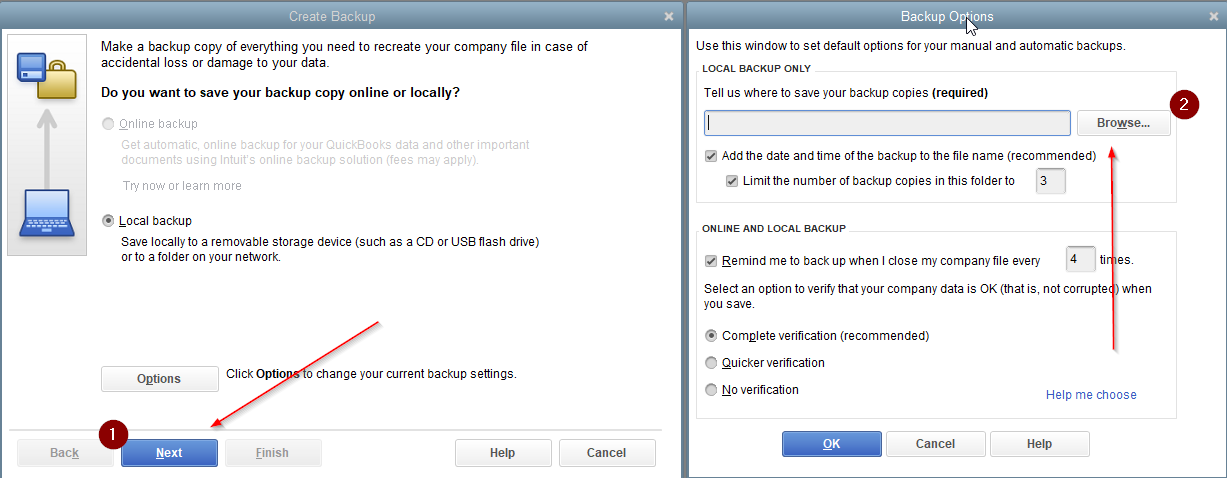Image resolution: width=1227 pixels, height=478 pixels.
Task: Click the reminder frequency times field
Action: pos(1081,259)
